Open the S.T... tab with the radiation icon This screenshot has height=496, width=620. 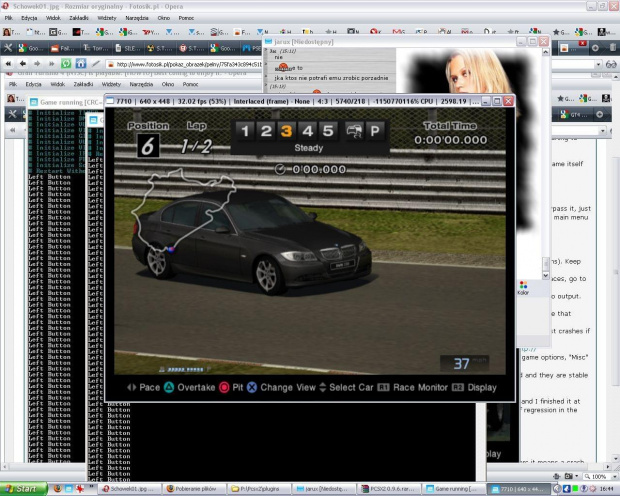pos(160,48)
